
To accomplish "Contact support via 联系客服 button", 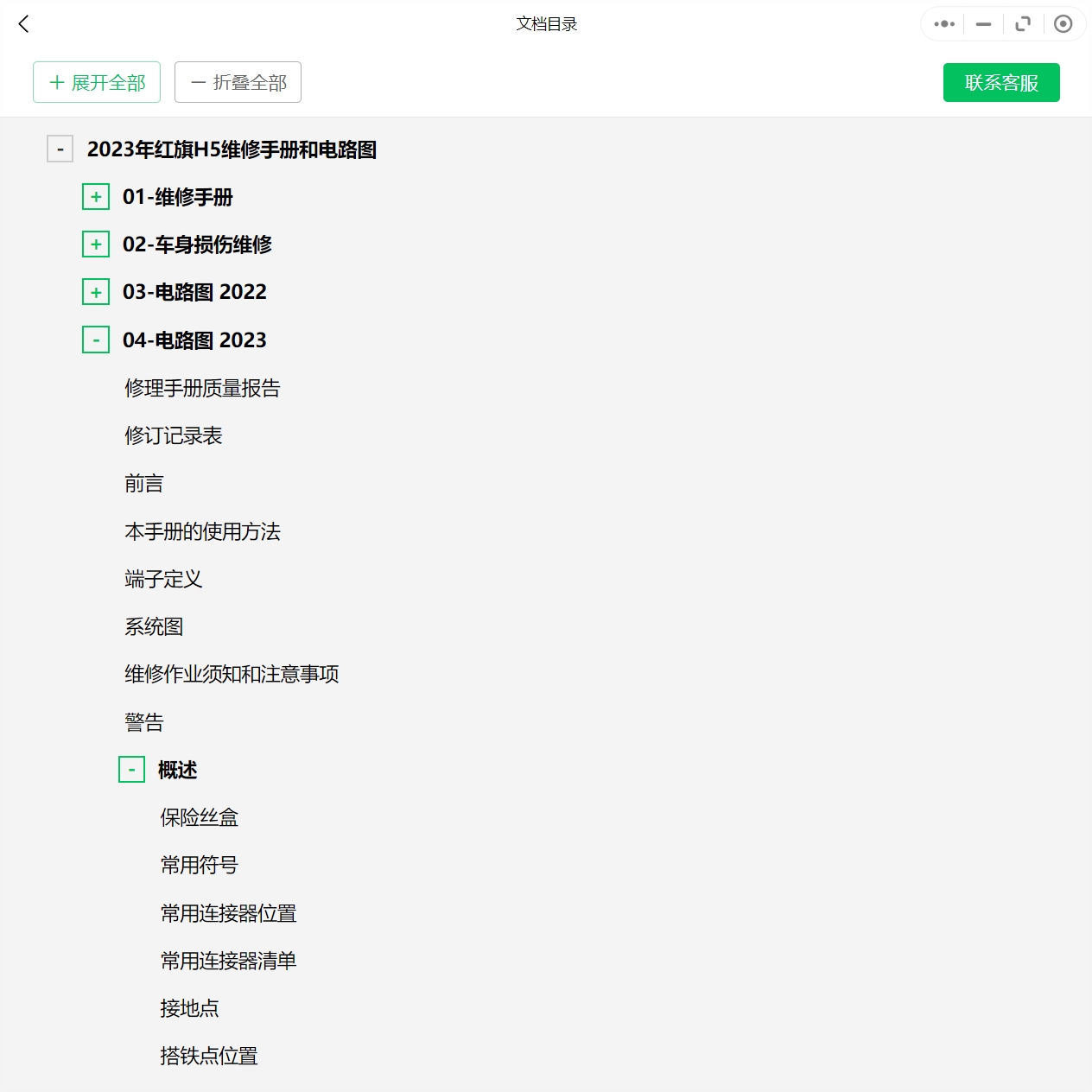I will 1001,82.
